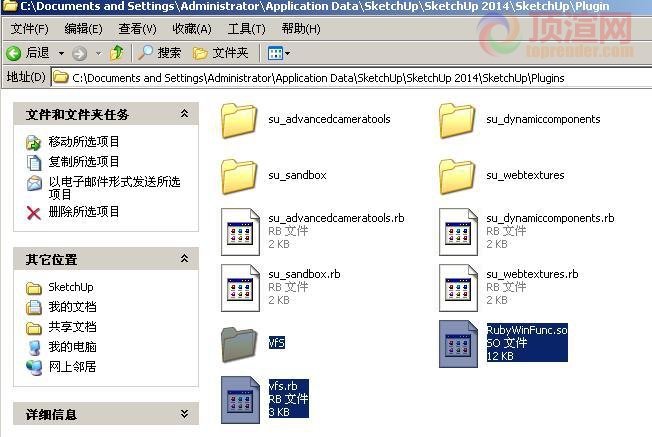Open the 编辑(E) menu
The image size is (652, 437).
point(83,29)
